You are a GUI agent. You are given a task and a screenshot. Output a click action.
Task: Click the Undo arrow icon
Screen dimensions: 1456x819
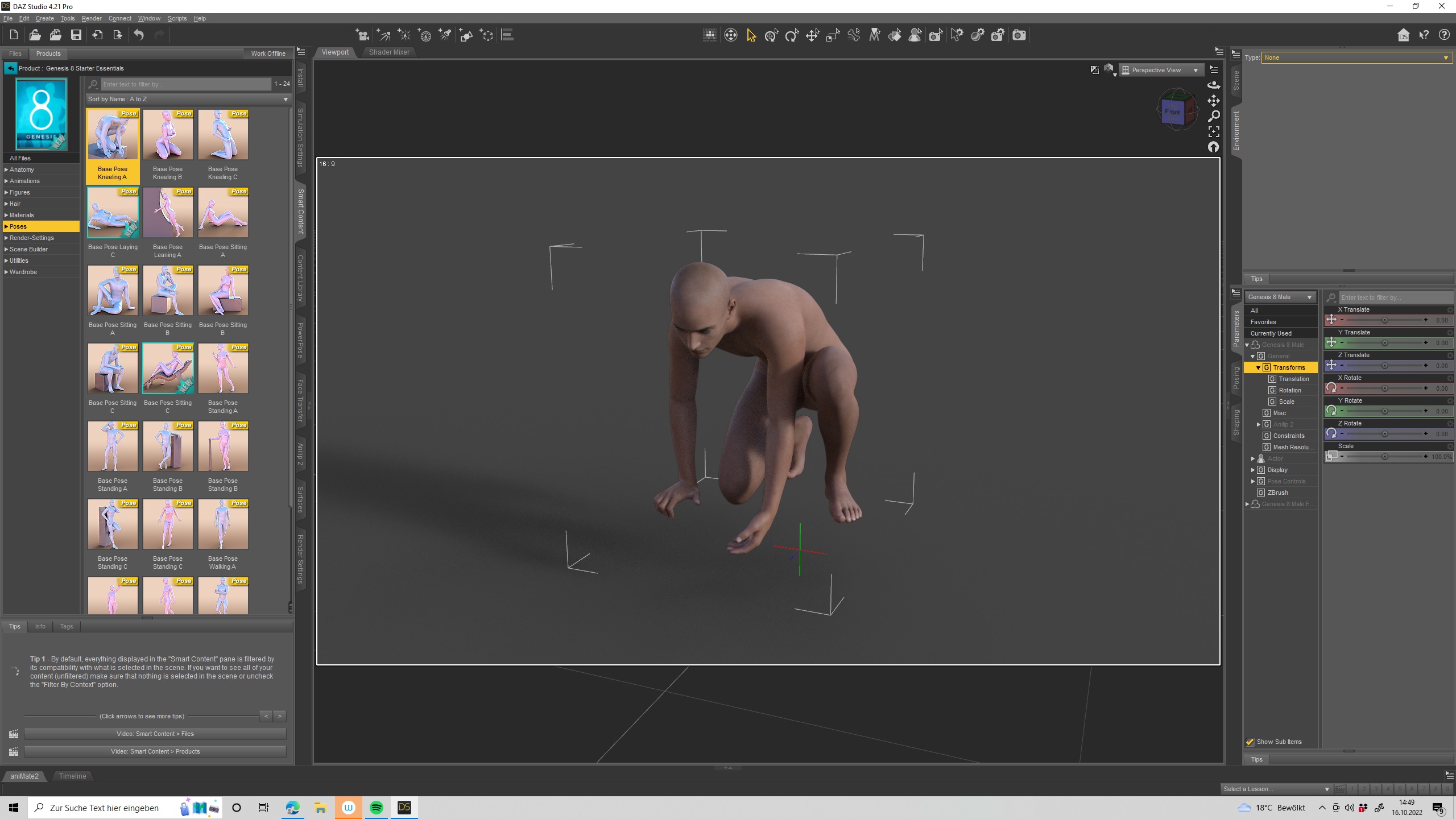[139, 35]
